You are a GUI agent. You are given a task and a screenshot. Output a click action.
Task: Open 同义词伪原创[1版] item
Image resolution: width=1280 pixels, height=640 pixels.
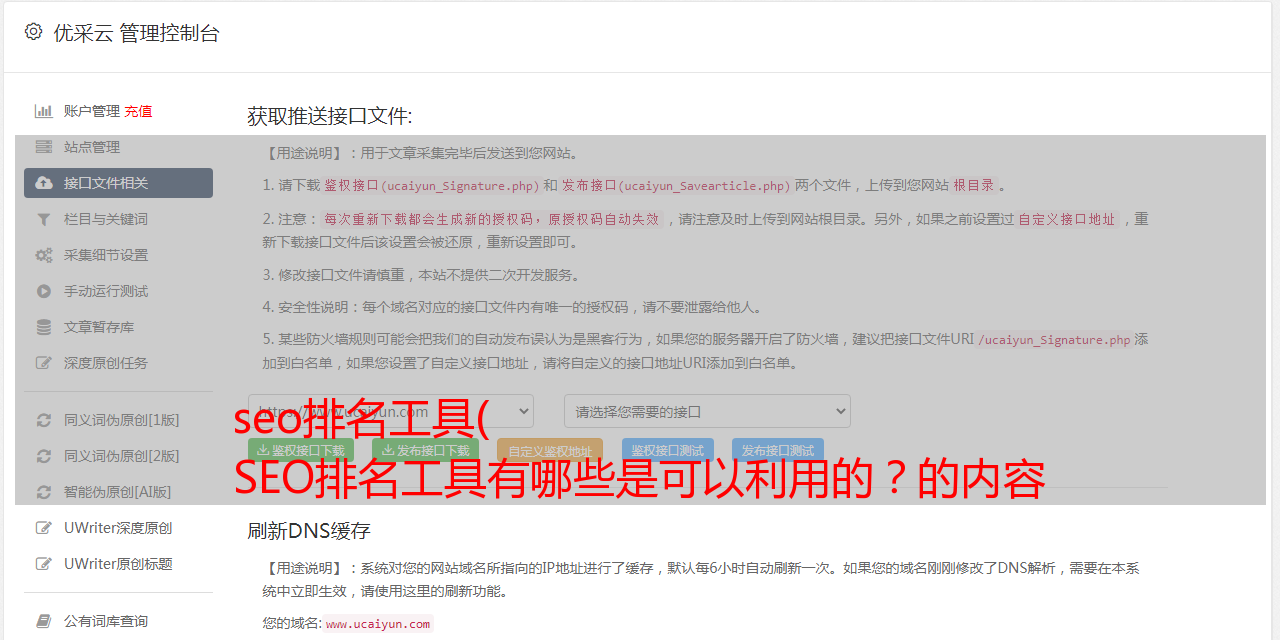click(x=118, y=420)
